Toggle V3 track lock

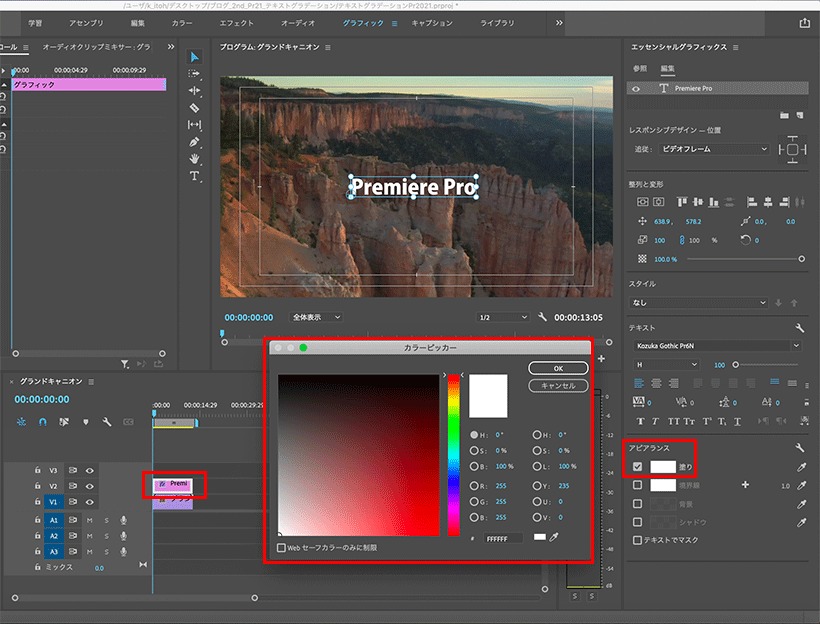point(38,470)
